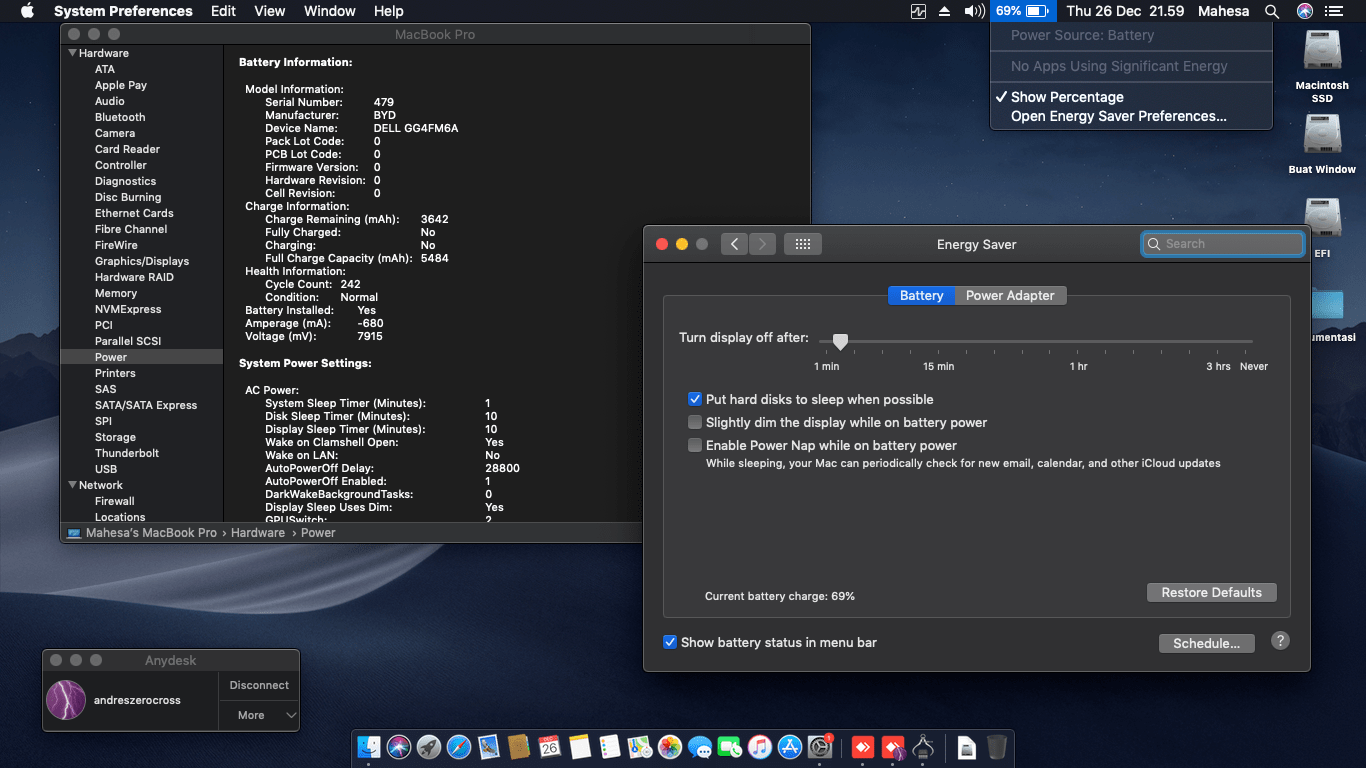This screenshot has width=1366, height=768.
Task: Open Finder from the Dock
Action: (x=369, y=747)
